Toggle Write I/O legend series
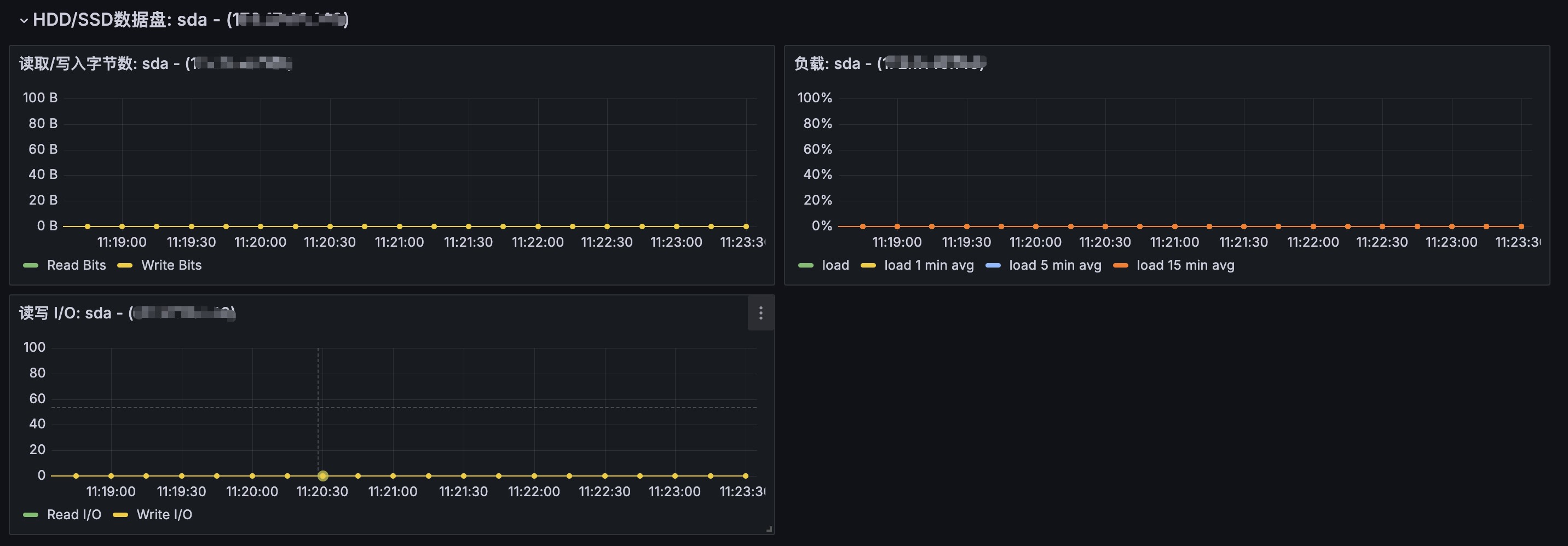1568x546 pixels. pyautogui.click(x=164, y=514)
